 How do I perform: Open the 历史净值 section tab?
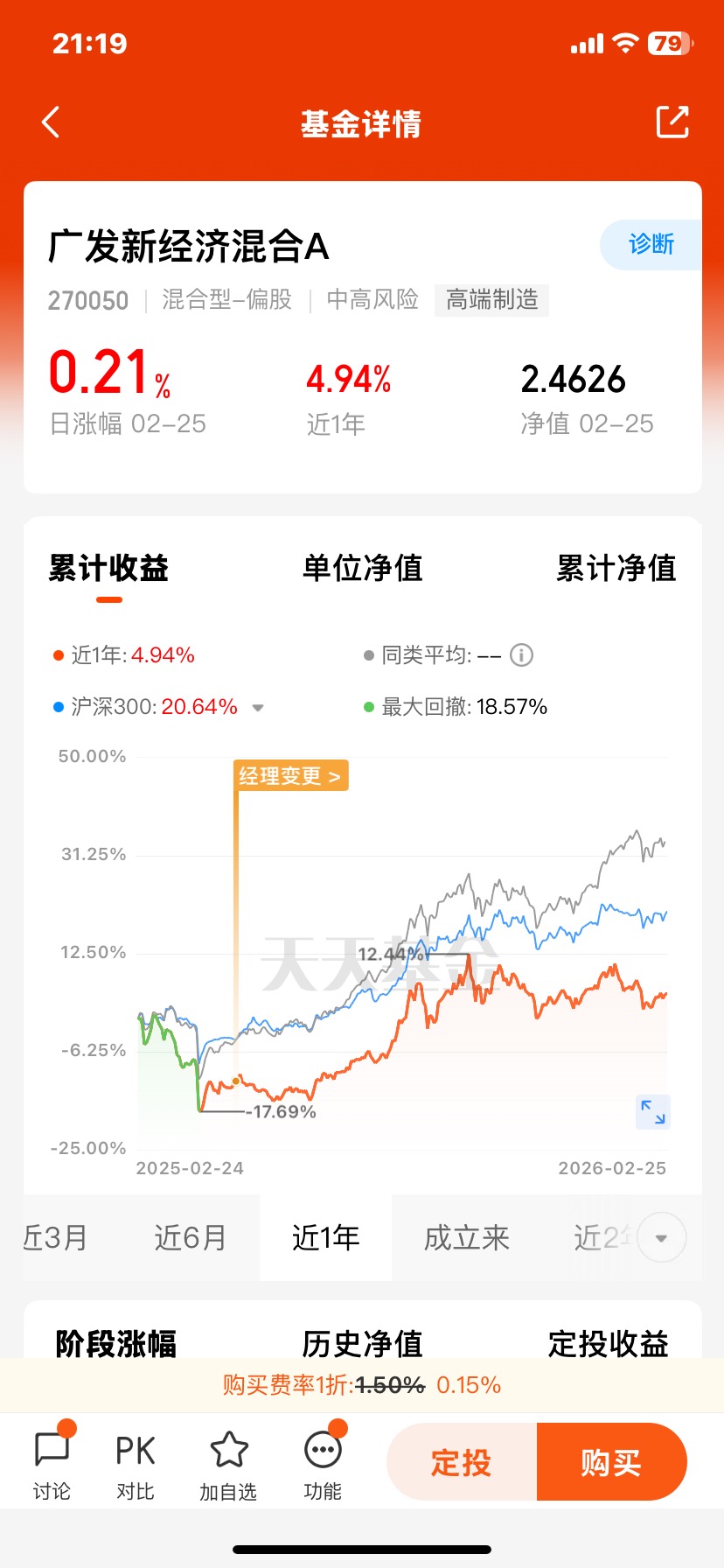(x=362, y=1344)
